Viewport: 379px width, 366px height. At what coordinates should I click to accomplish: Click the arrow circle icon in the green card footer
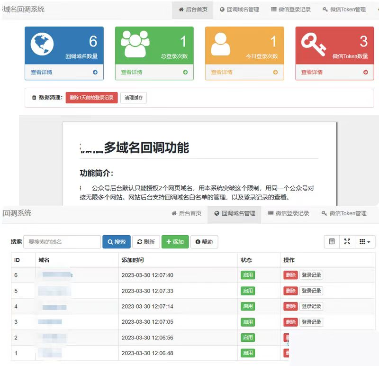coord(185,72)
